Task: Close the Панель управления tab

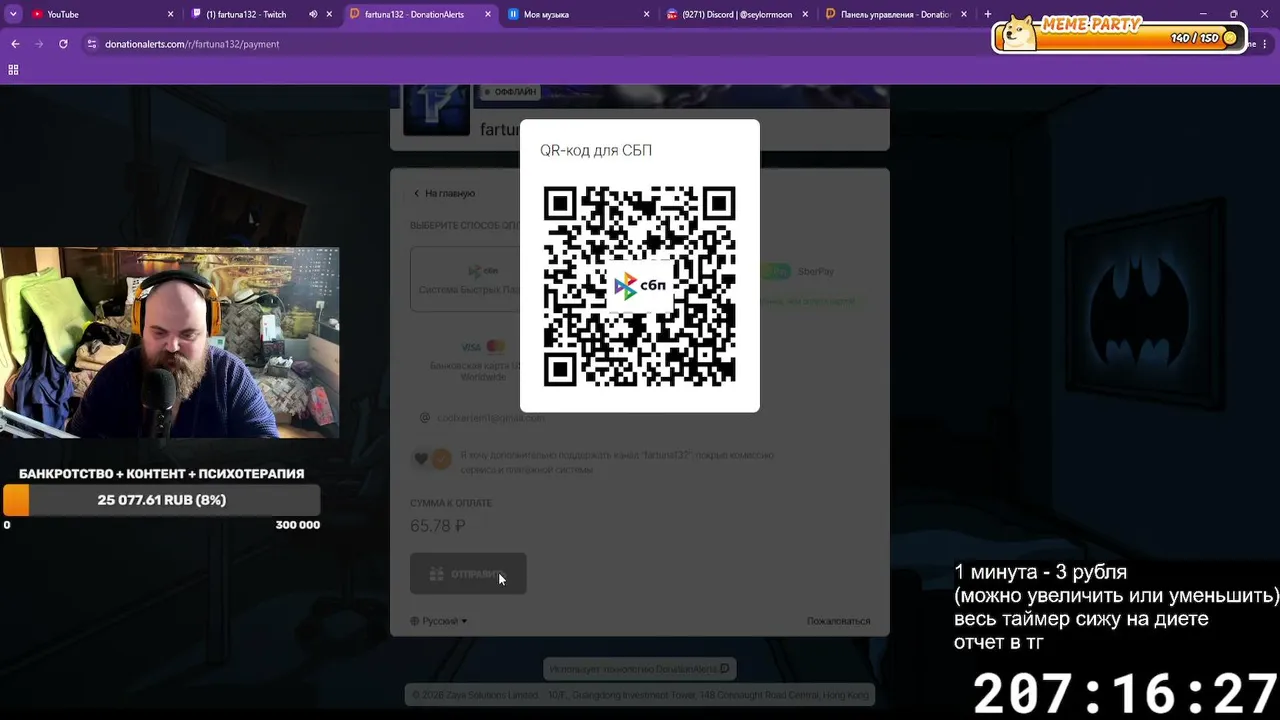Action: (x=964, y=14)
